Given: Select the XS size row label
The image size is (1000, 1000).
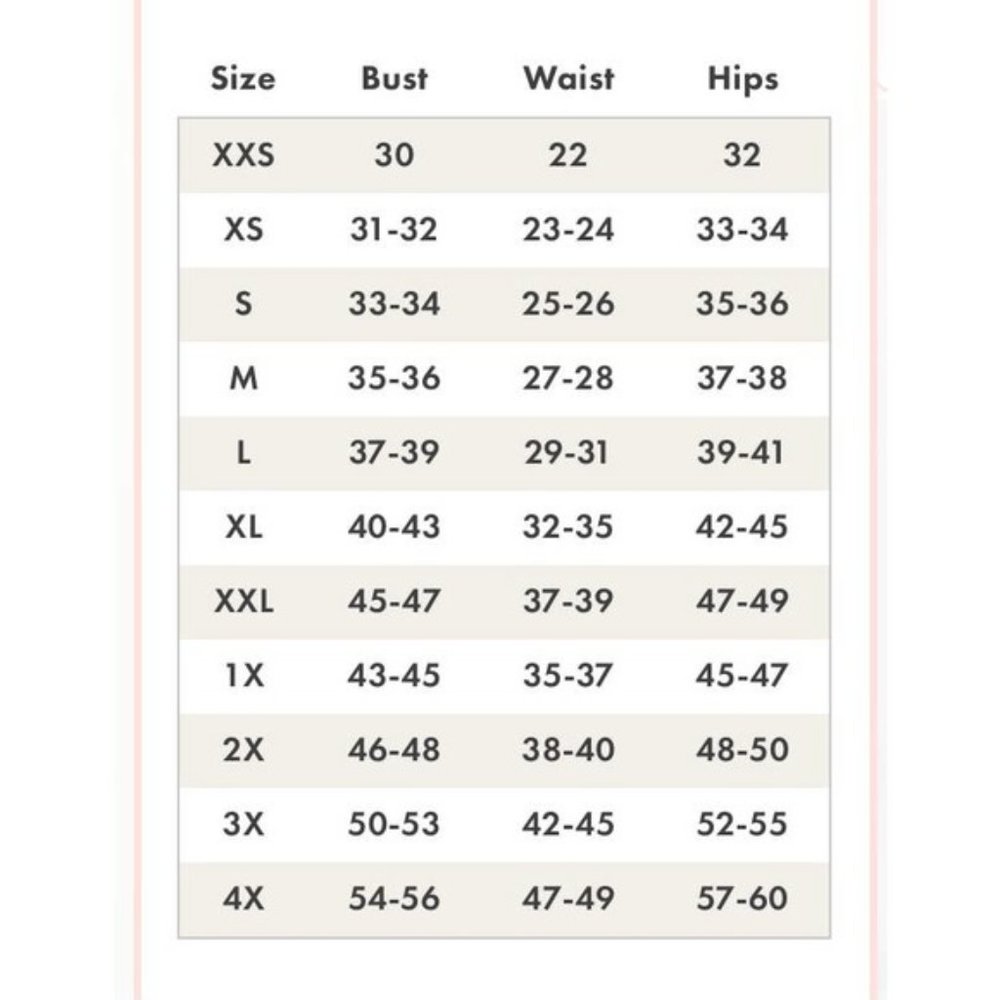Looking at the screenshot, I should pyautogui.click(x=243, y=230).
